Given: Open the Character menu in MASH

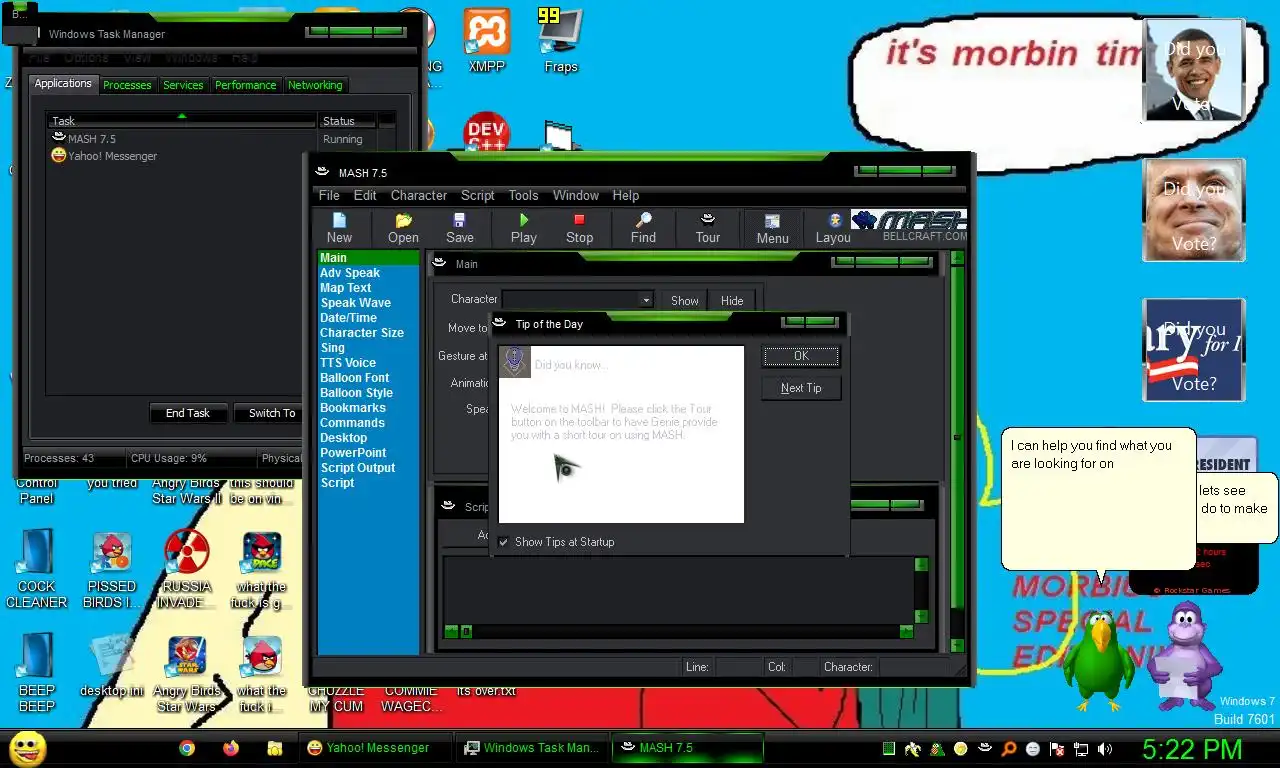Looking at the screenshot, I should click(x=419, y=196).
